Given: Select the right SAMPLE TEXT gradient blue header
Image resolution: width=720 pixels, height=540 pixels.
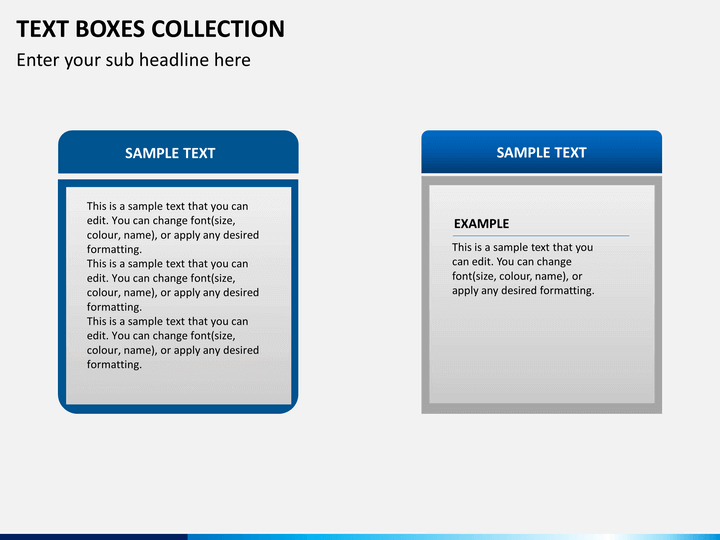Looking at the screenshot, I should (x=541, y=152).
